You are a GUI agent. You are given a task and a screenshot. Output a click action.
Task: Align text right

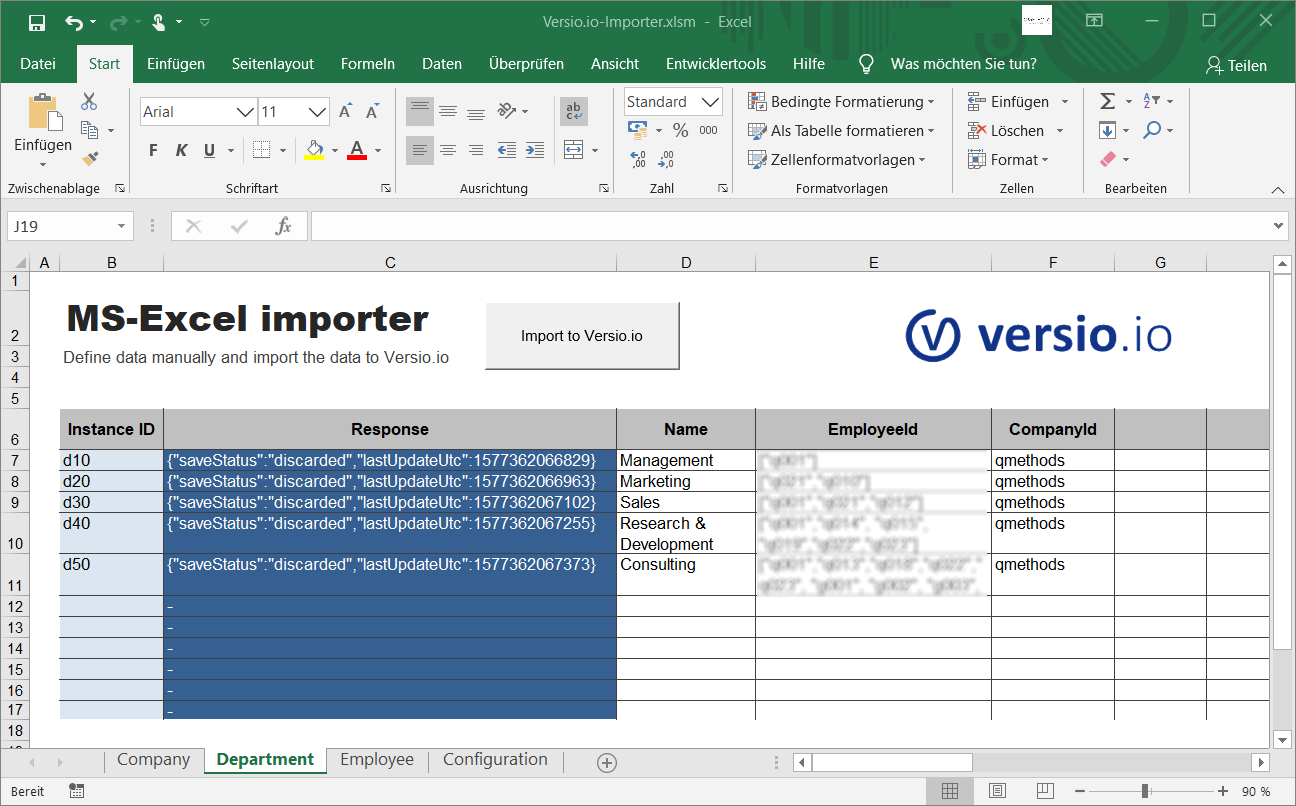coord(476,150)
